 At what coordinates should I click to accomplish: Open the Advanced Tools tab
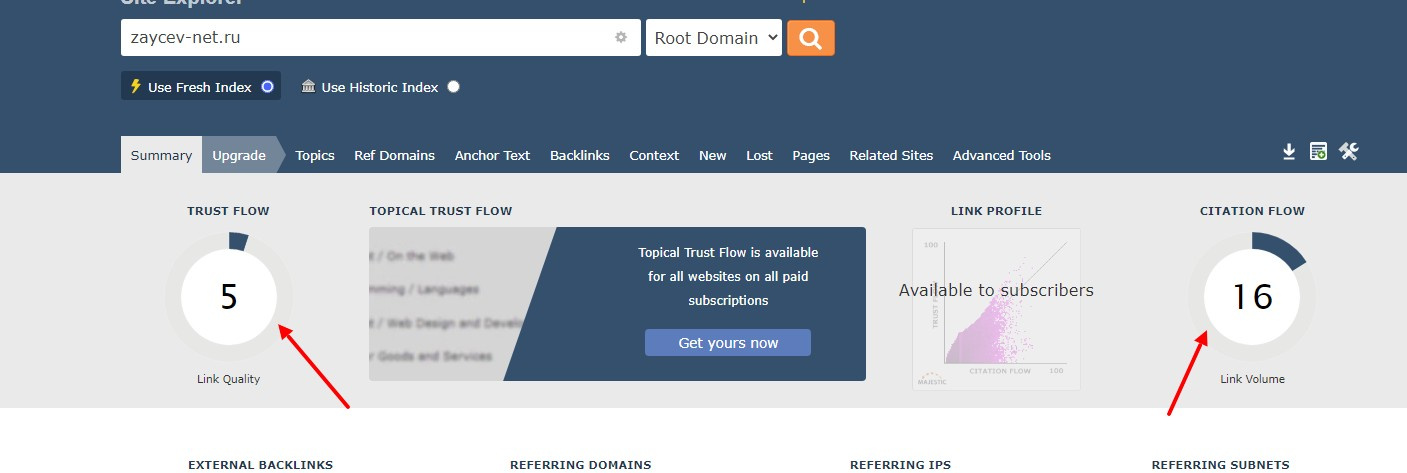(1001, 155)
